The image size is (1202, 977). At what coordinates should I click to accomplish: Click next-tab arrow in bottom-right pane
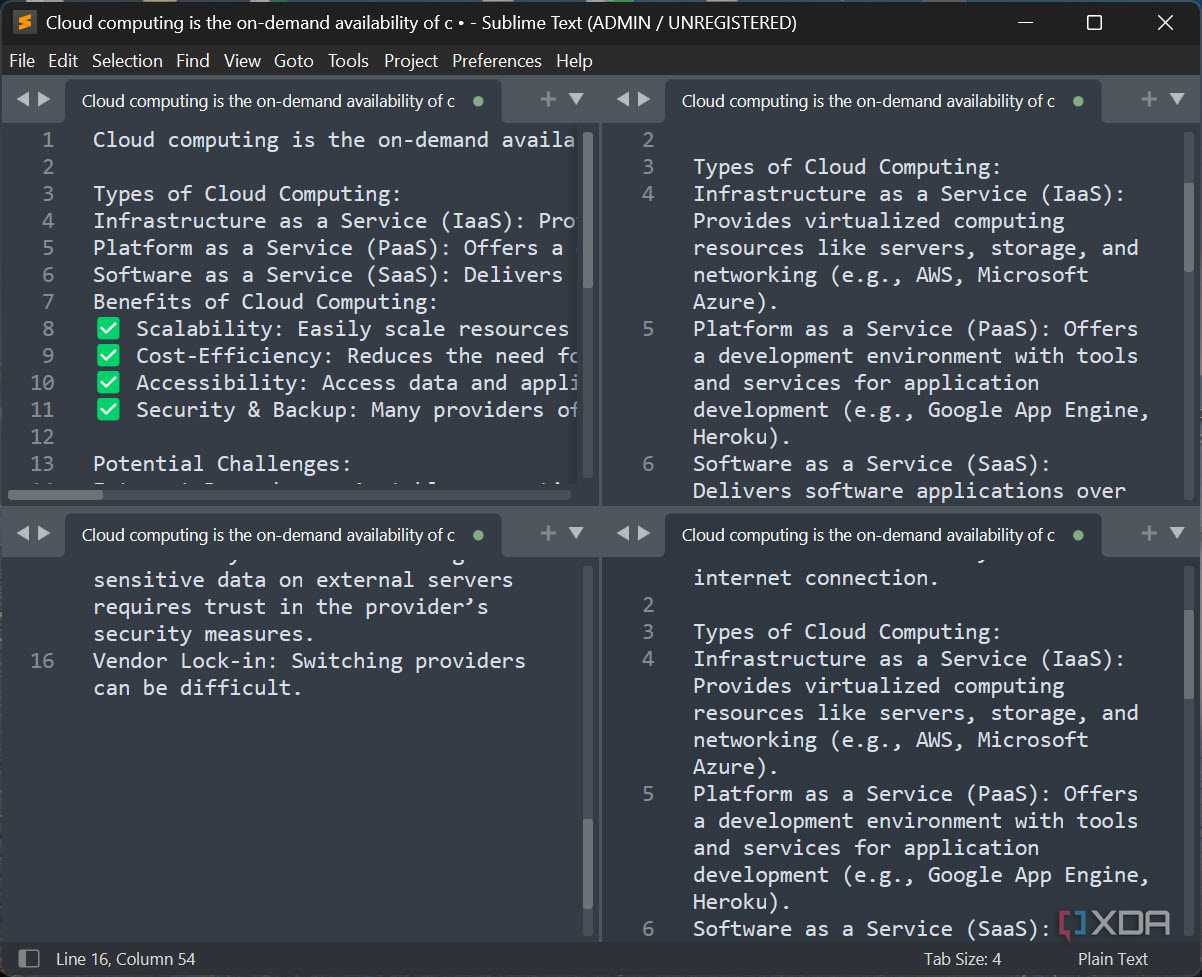[644, 533]
